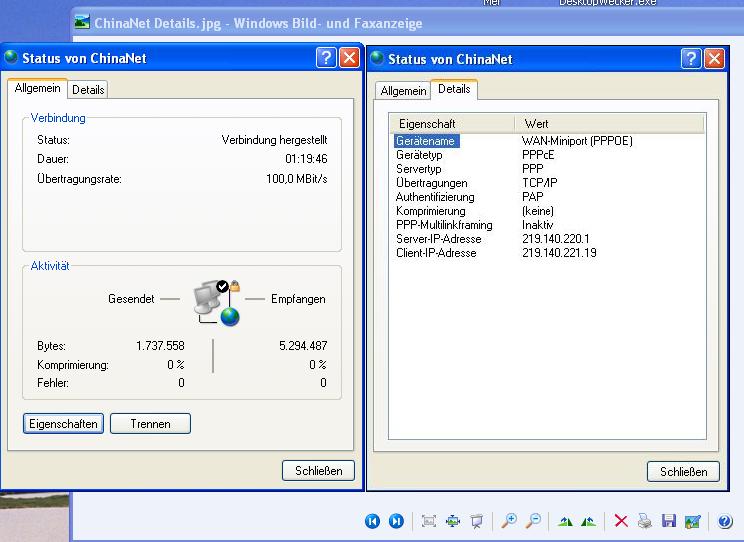This screenshot has width=744, height=542.
Task: Click Schließen in left dialog
Action: [x=318, y=471]
